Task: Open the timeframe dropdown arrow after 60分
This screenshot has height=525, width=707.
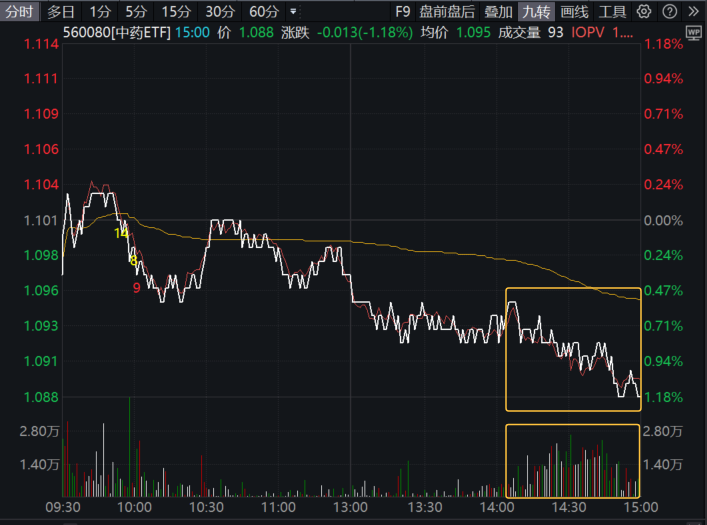Action: 293,12
